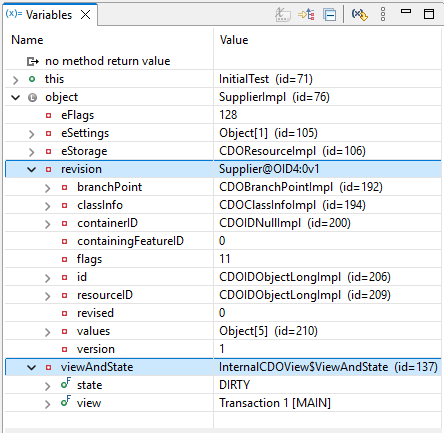Collapse the viewAndState node
Viewport: 444px width, 433px height.
31,368
